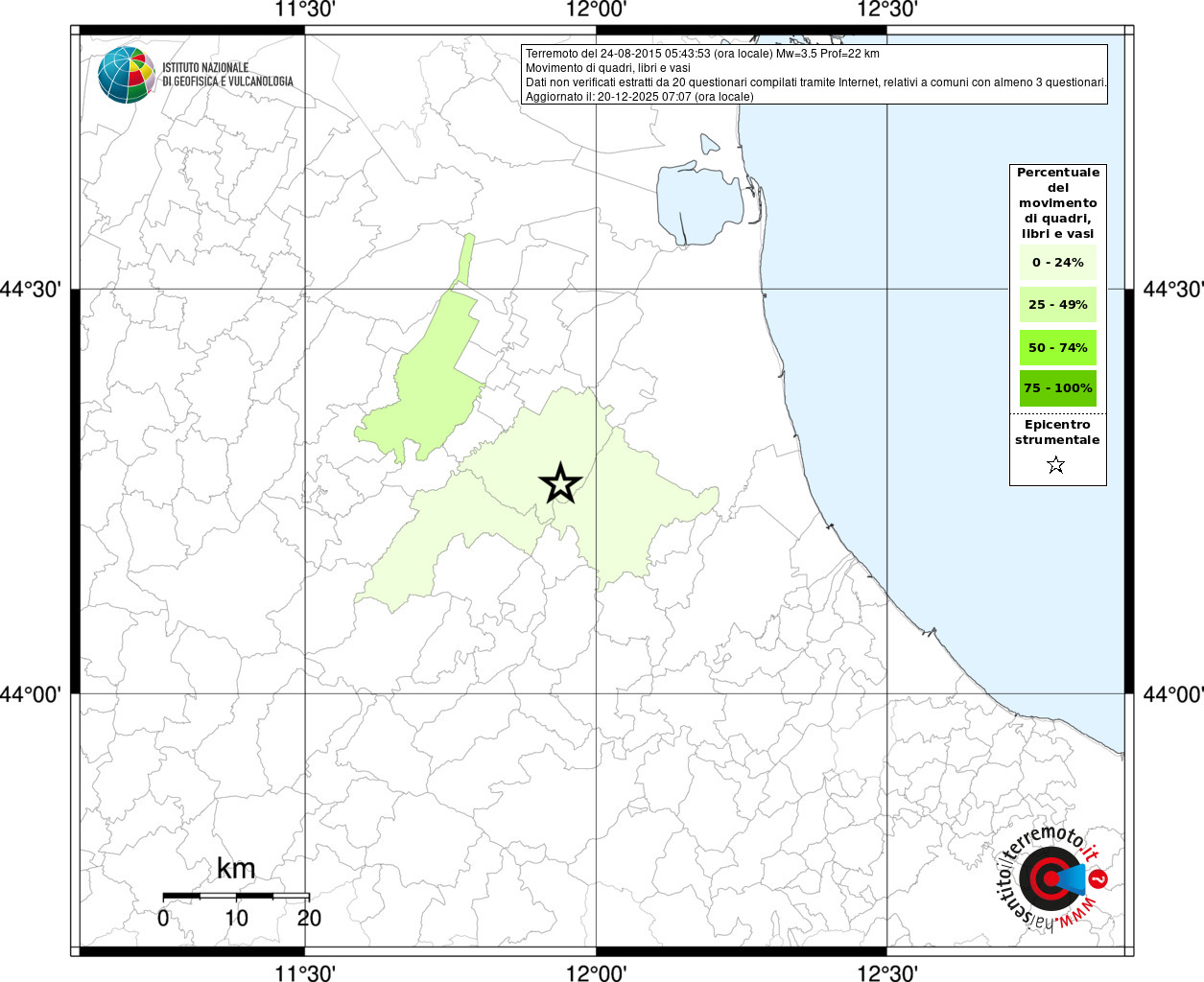Click the star symbol in the legend
This screenshot has height=982, width=1204.
1056,465
